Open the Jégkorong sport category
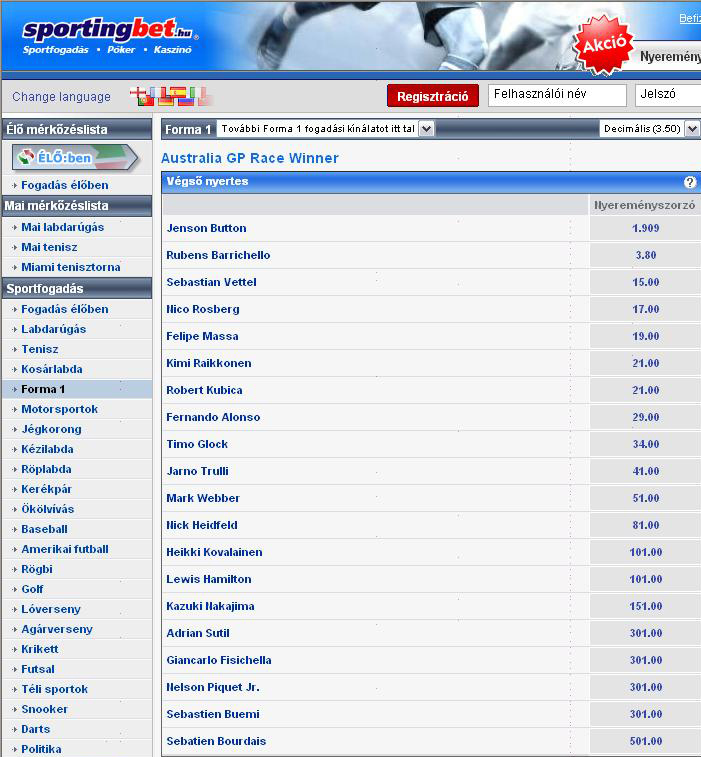This screenshot has width=701, height=757. pyautogui.click(x=51, y=429)
